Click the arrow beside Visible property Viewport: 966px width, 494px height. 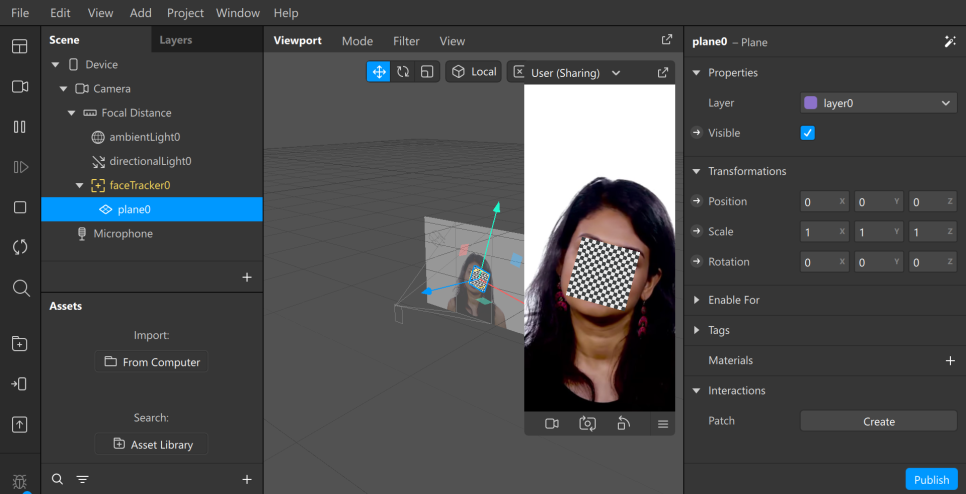[x=697, y=133]
